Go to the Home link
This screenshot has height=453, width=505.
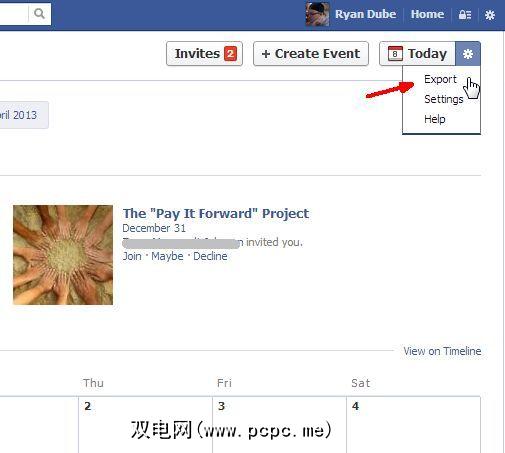[x=427, y=14]
